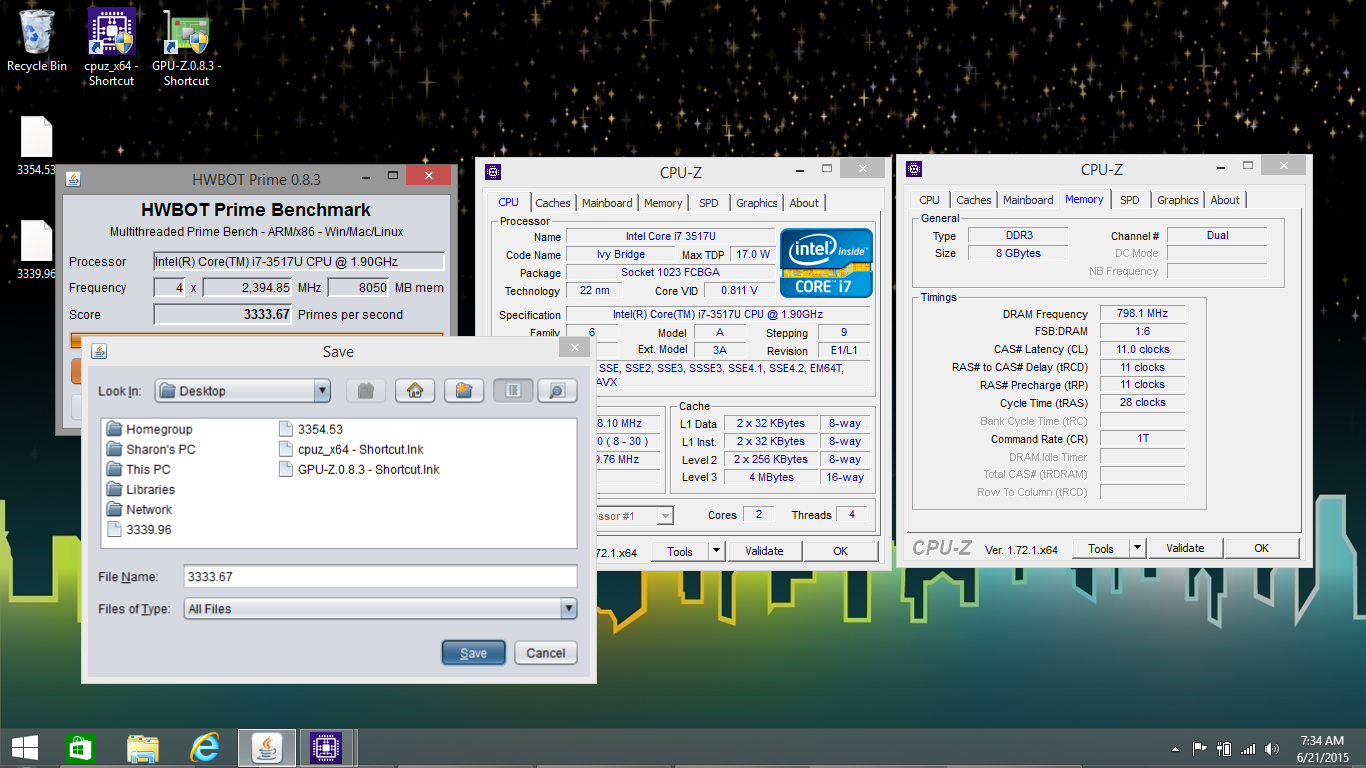Expand Look In Desktop dropdown
Image resolution: width=1366 pixels, height=768 pixels.
coord(322,391)
